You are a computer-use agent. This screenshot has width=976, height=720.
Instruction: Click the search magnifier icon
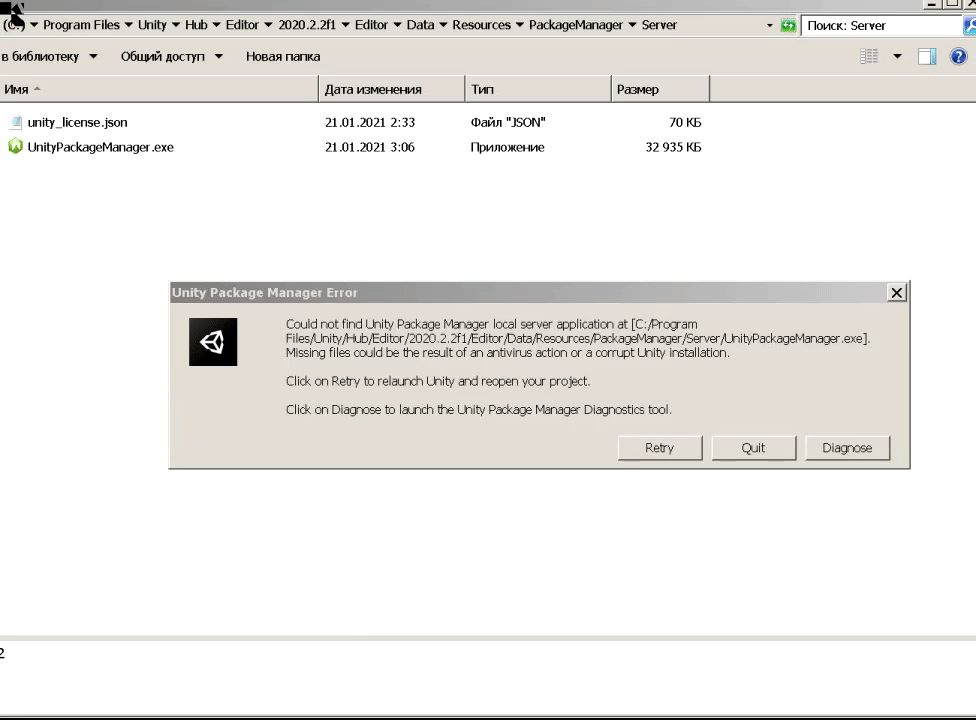coord(969,26)
